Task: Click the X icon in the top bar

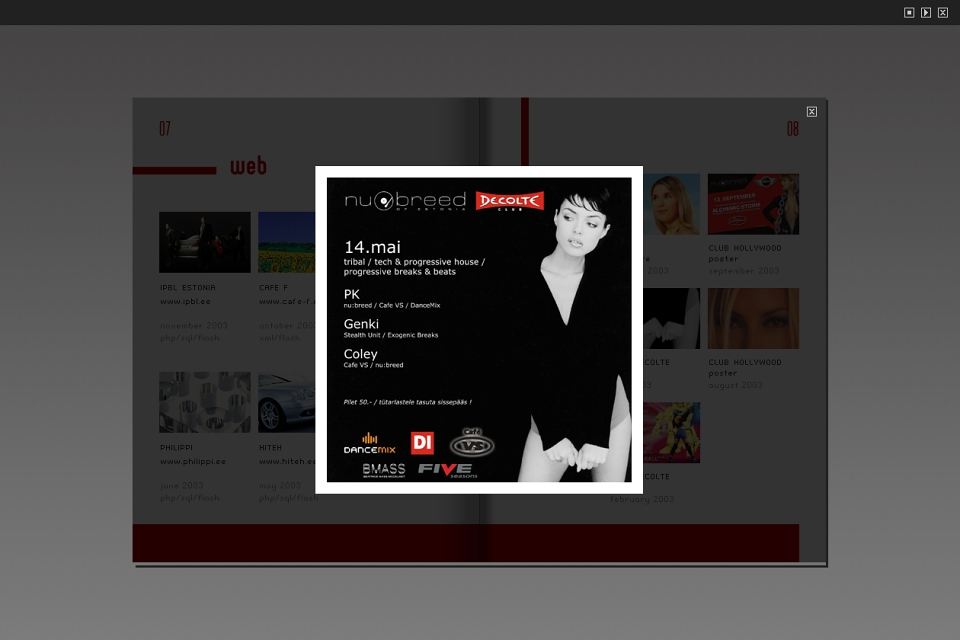Action: tap(942, 12)
